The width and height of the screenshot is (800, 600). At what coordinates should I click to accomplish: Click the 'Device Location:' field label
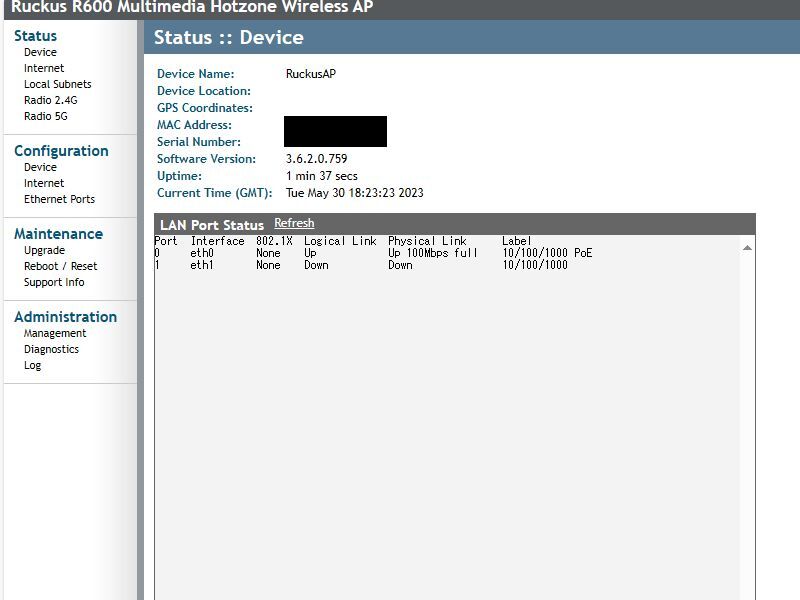(x=204, y=91)
